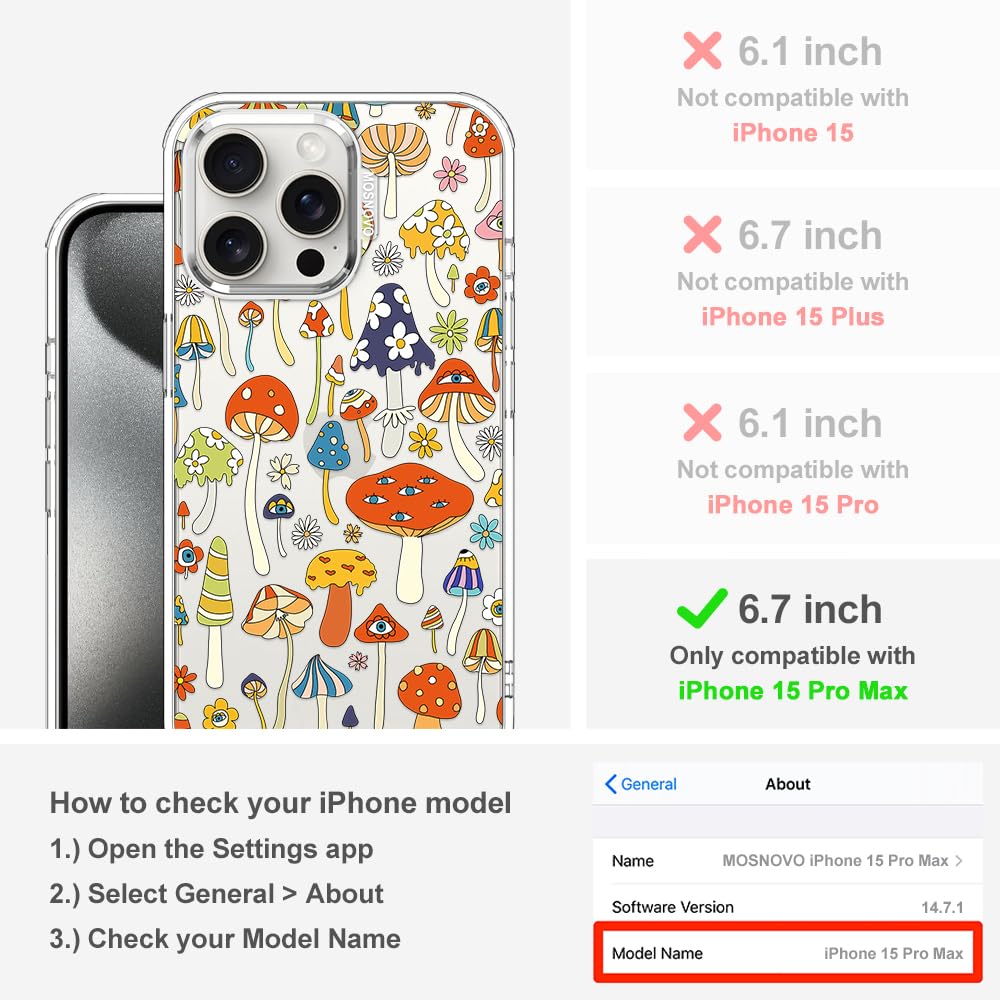Screen dimensions: 1000x1000
Task: Click the red X beside iPhone 15 Plus
Action: 702,234
